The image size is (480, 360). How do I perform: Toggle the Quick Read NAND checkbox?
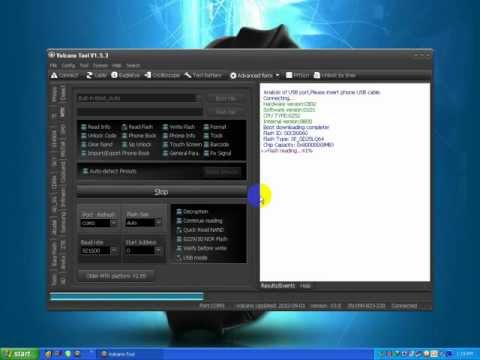point(179,230)
